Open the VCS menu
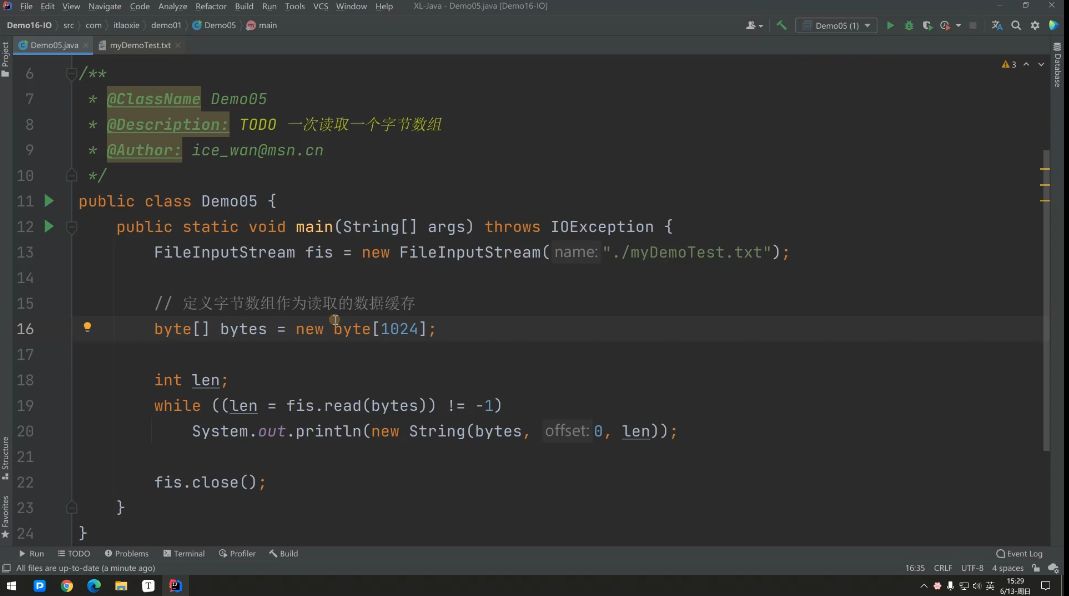The height and width of the screenshot is (596, 1069). 320,6
